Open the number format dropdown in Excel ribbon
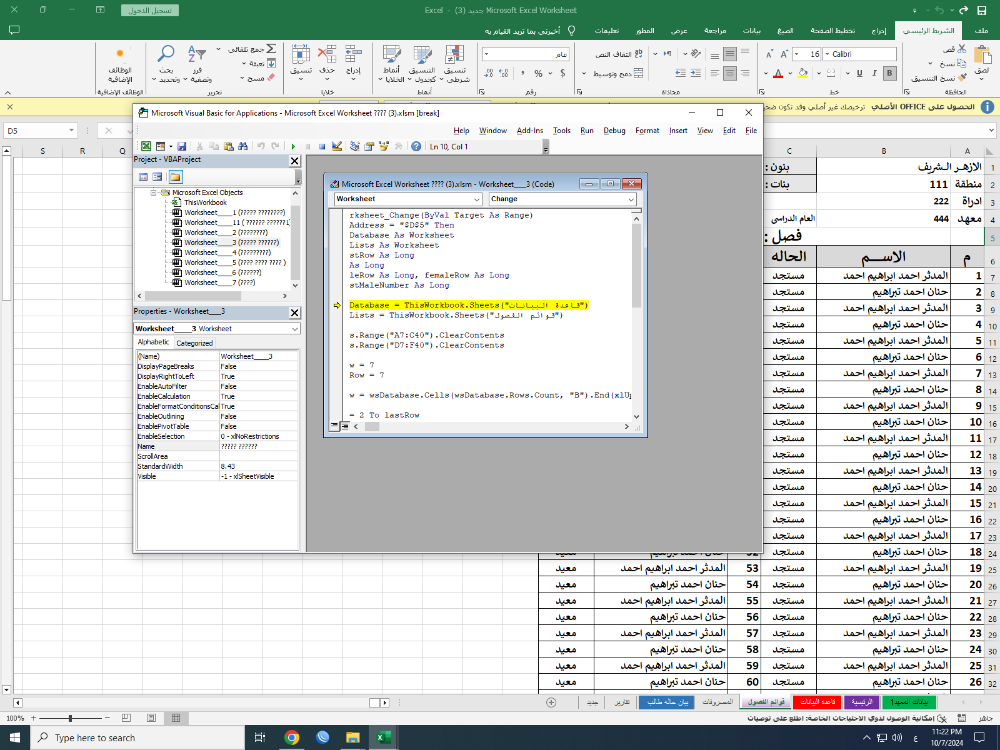1000x750 pixels. tap(487, 54)
